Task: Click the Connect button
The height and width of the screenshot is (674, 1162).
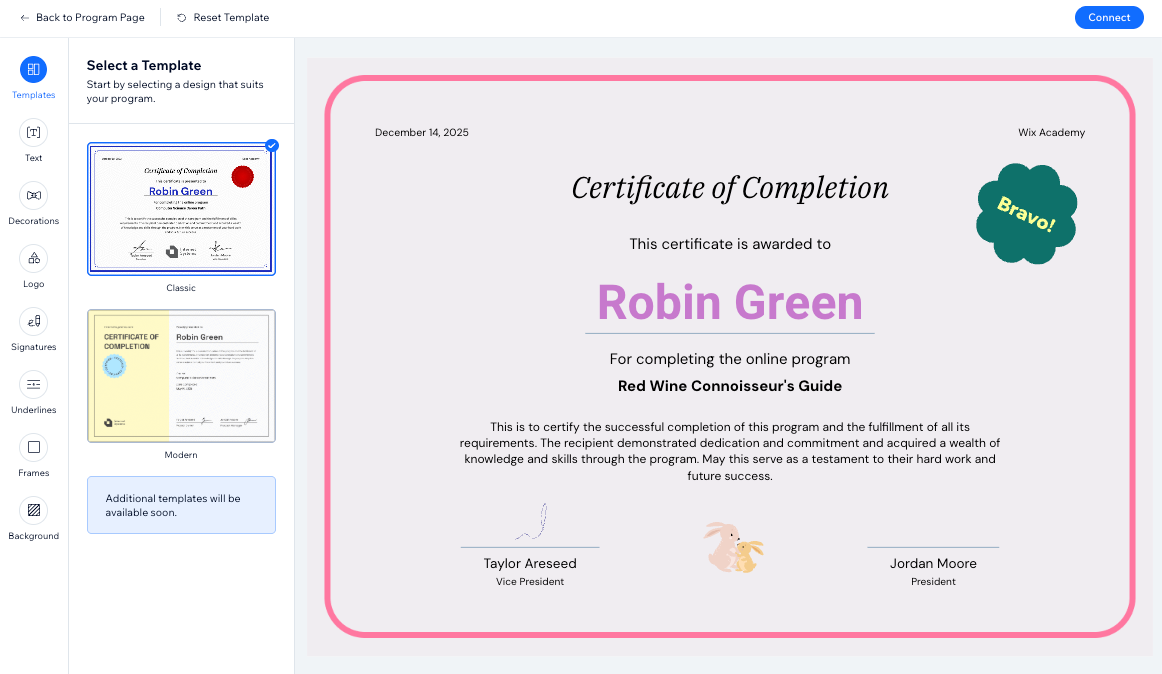Action: point(1109,17)
